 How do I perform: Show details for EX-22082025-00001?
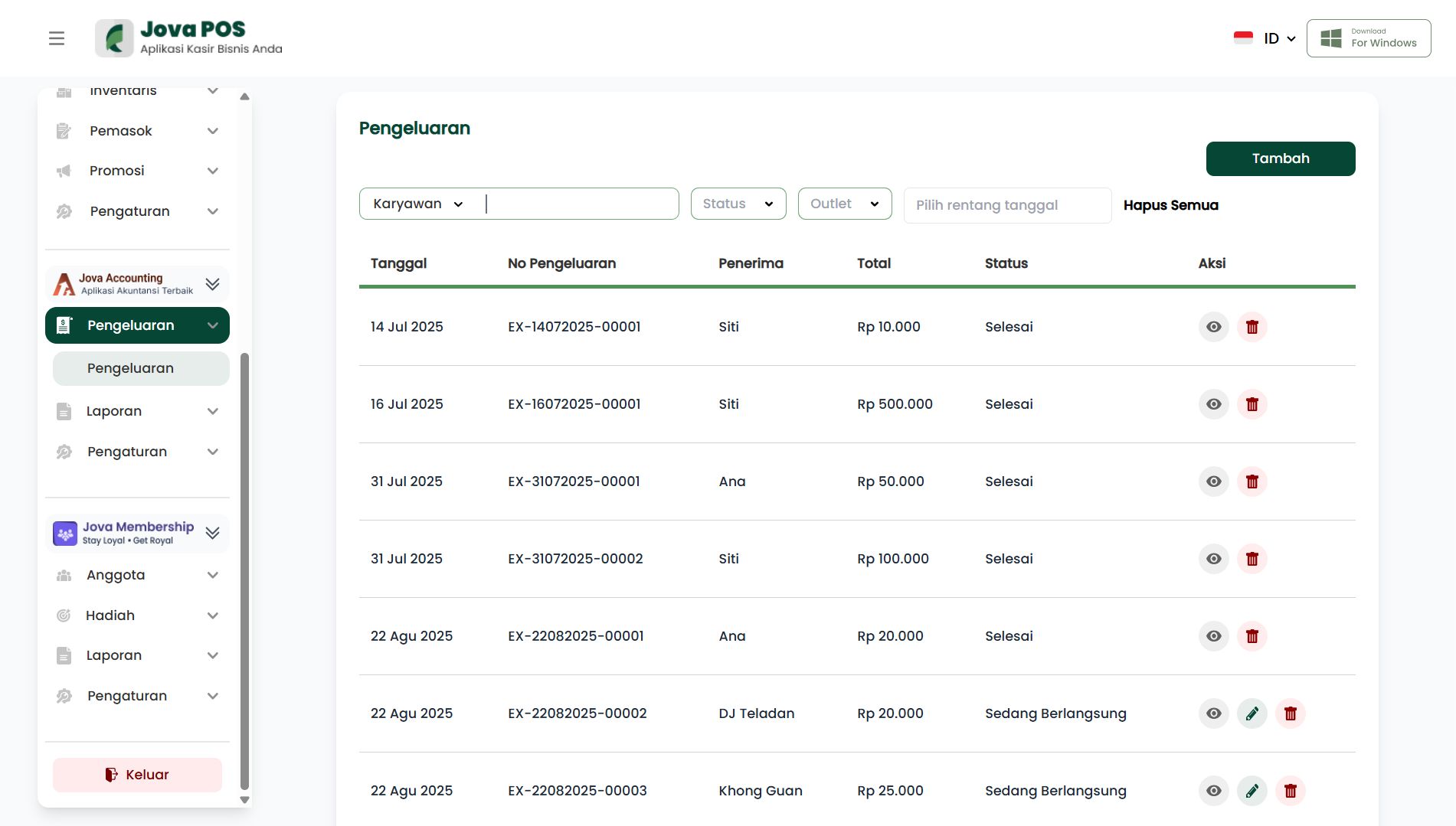(1213, 636)
